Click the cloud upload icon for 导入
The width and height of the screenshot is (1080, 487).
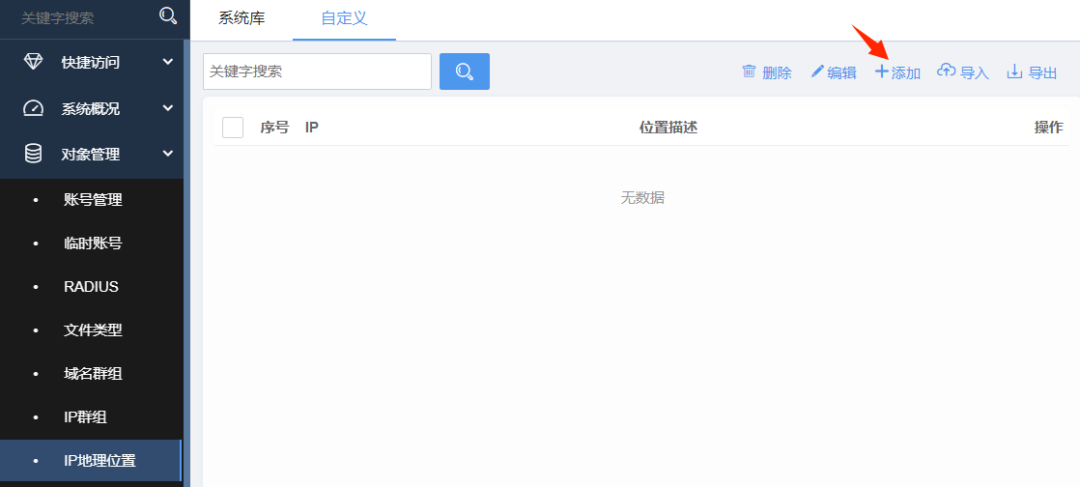point(946,71)
